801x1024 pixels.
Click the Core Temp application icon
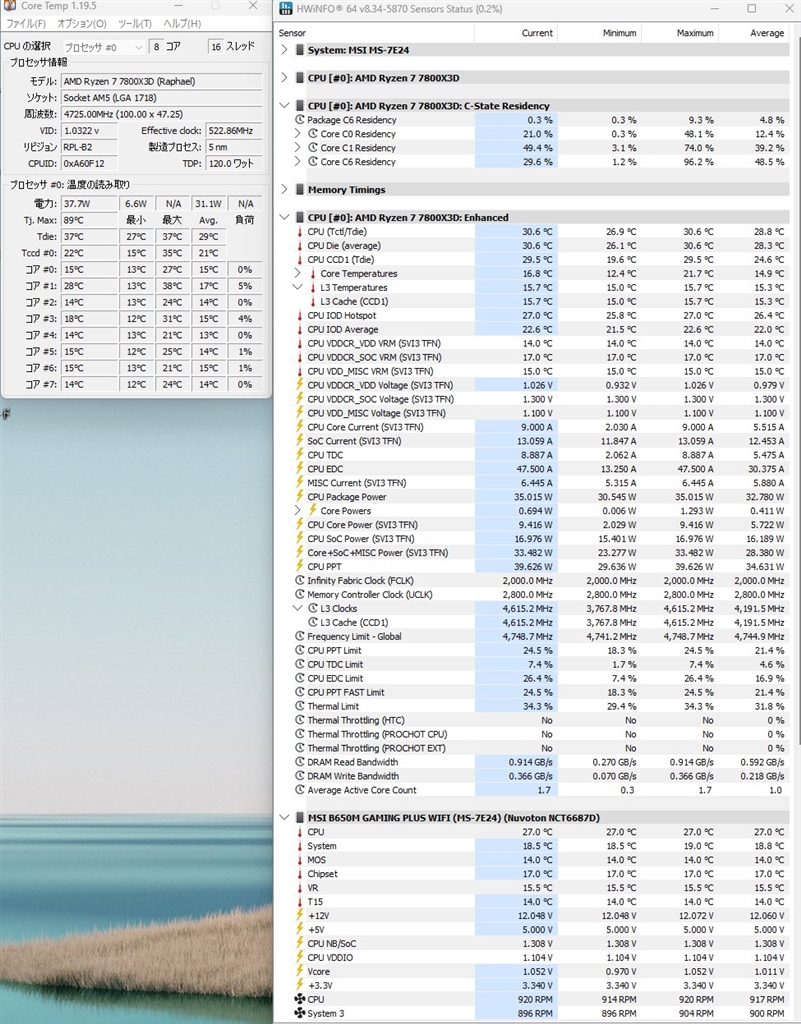(10, 5)
